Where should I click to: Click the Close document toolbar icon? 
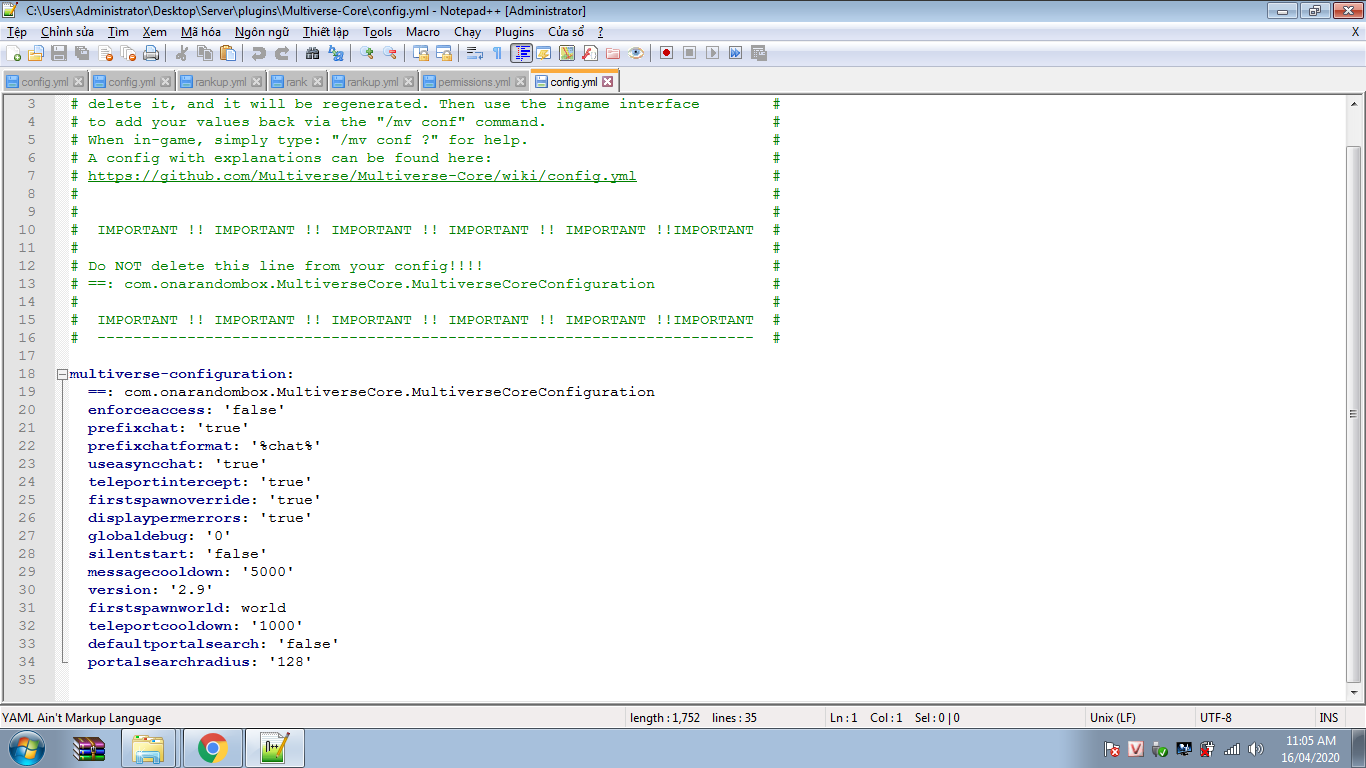tap(105, 53)
